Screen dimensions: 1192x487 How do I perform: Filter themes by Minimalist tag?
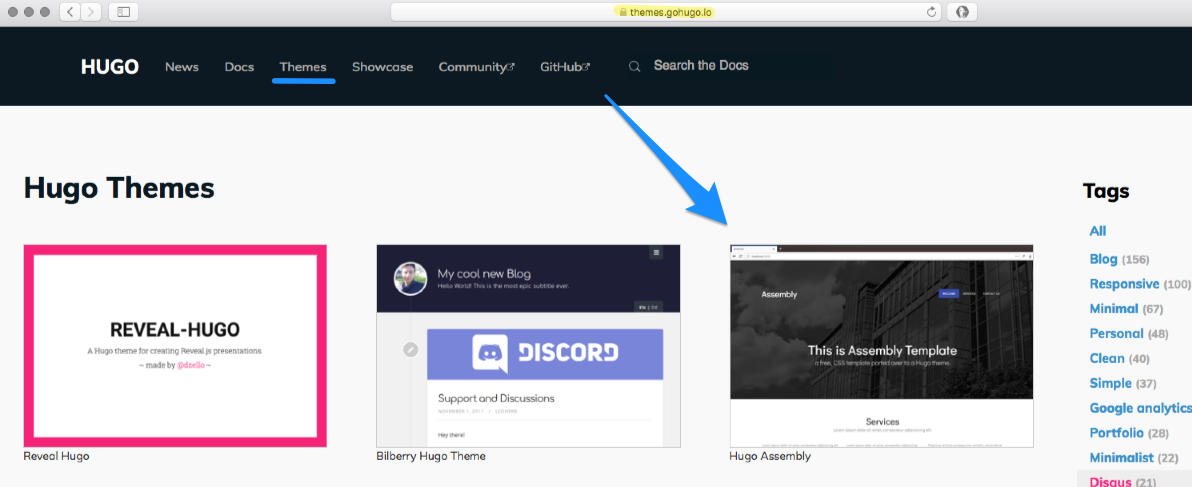(x=1121, y=457)
